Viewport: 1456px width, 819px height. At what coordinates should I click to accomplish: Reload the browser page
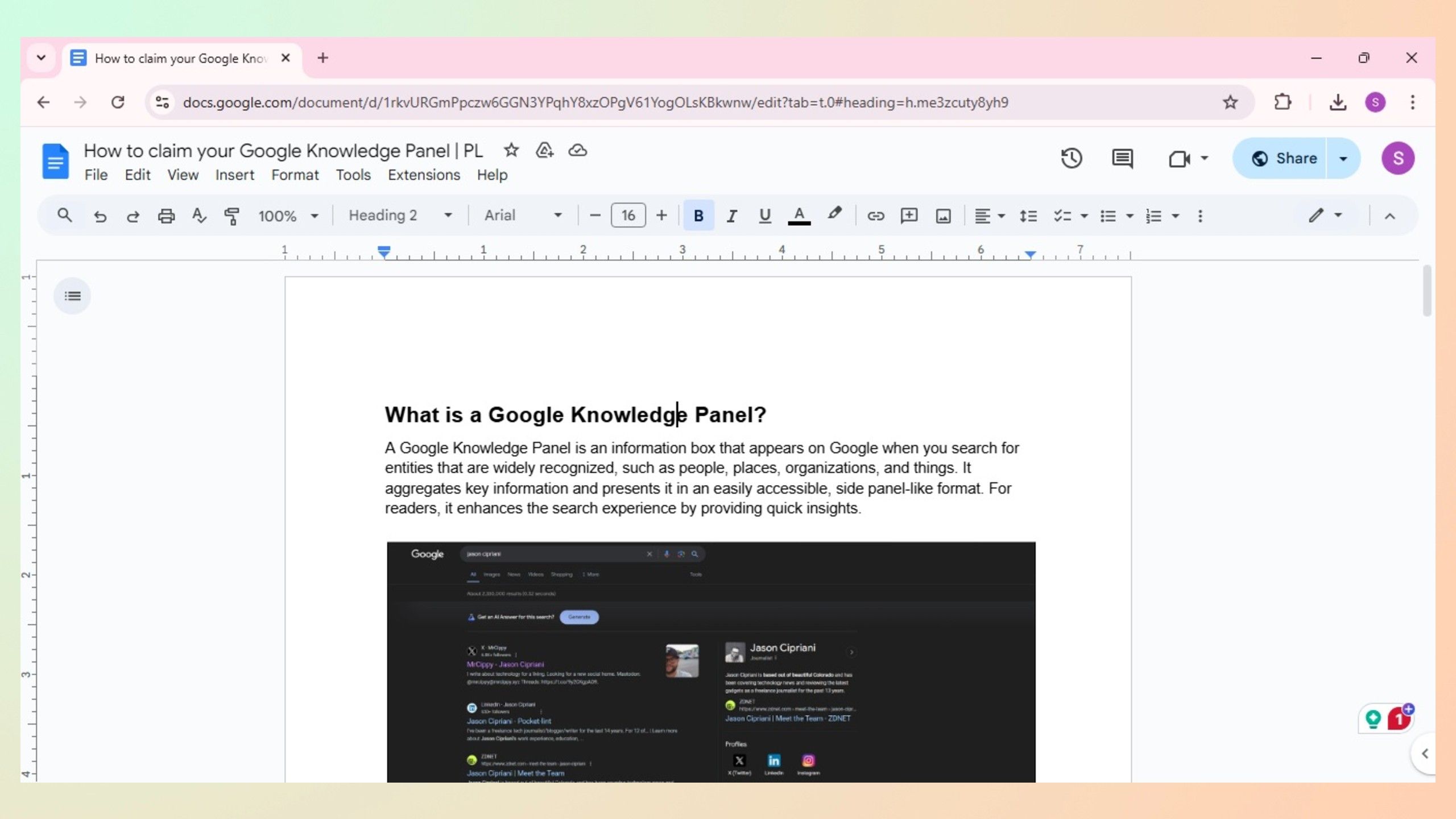point(118,102)
